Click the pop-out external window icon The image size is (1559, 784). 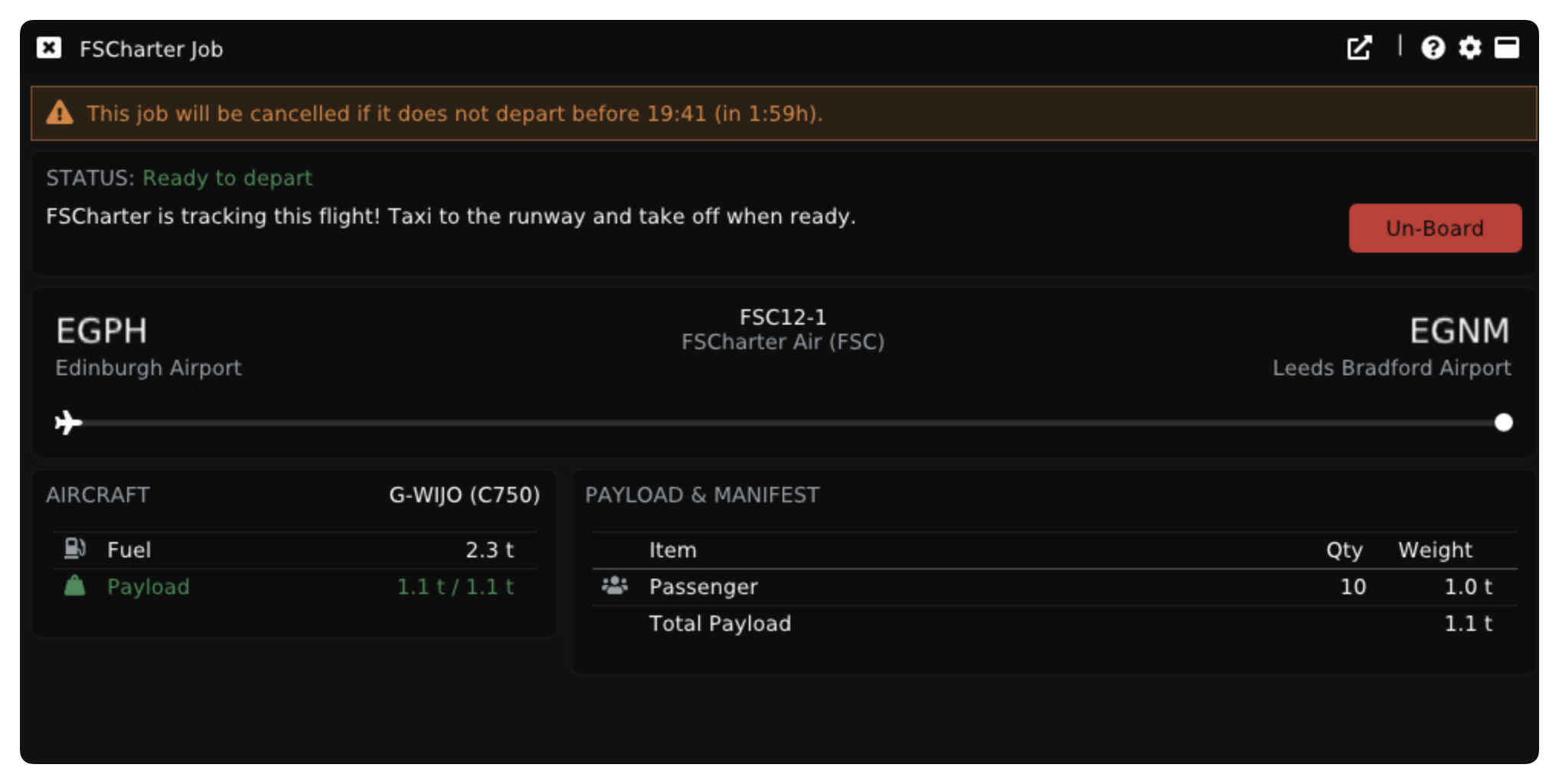(x=1359, y=48)
